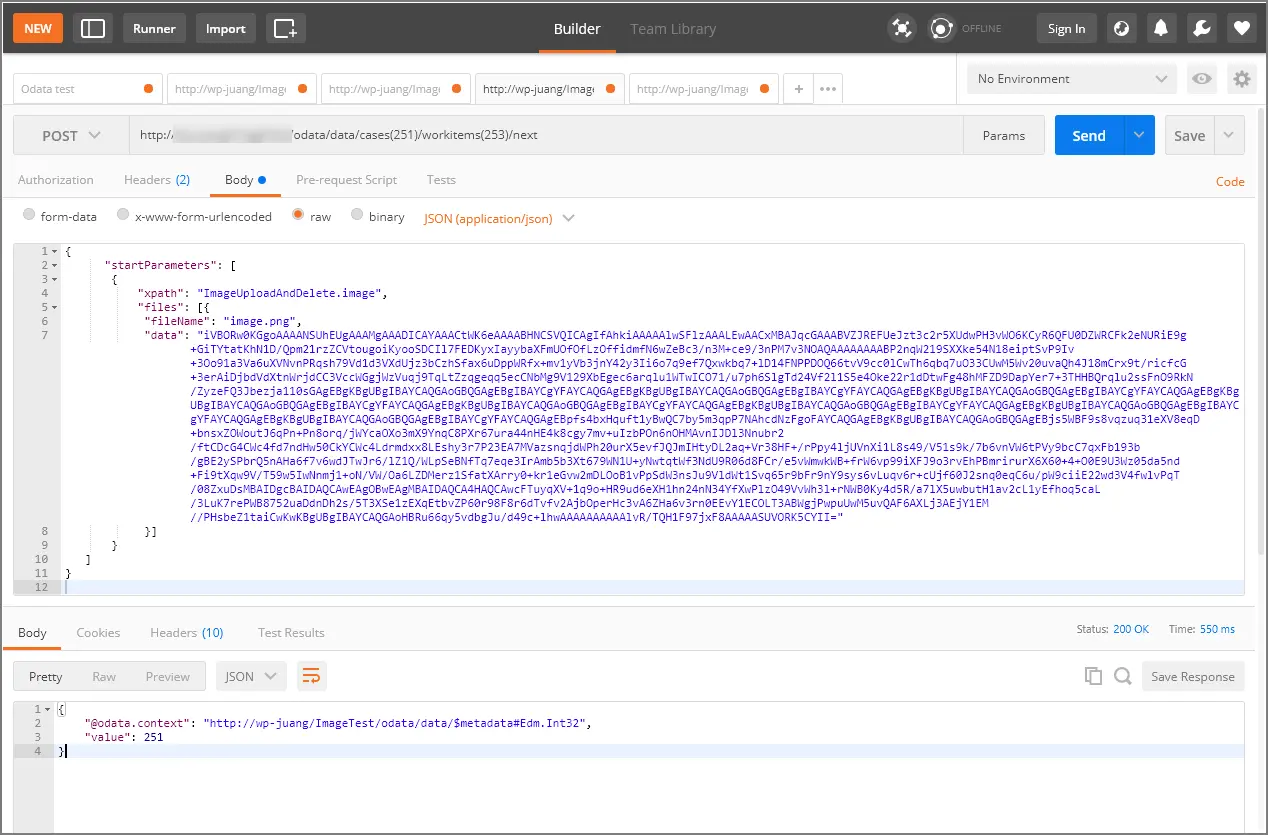This screenshot has height=835, width=1268.
Task: Click the 550 ms time value
Action: coord(1217,629)
